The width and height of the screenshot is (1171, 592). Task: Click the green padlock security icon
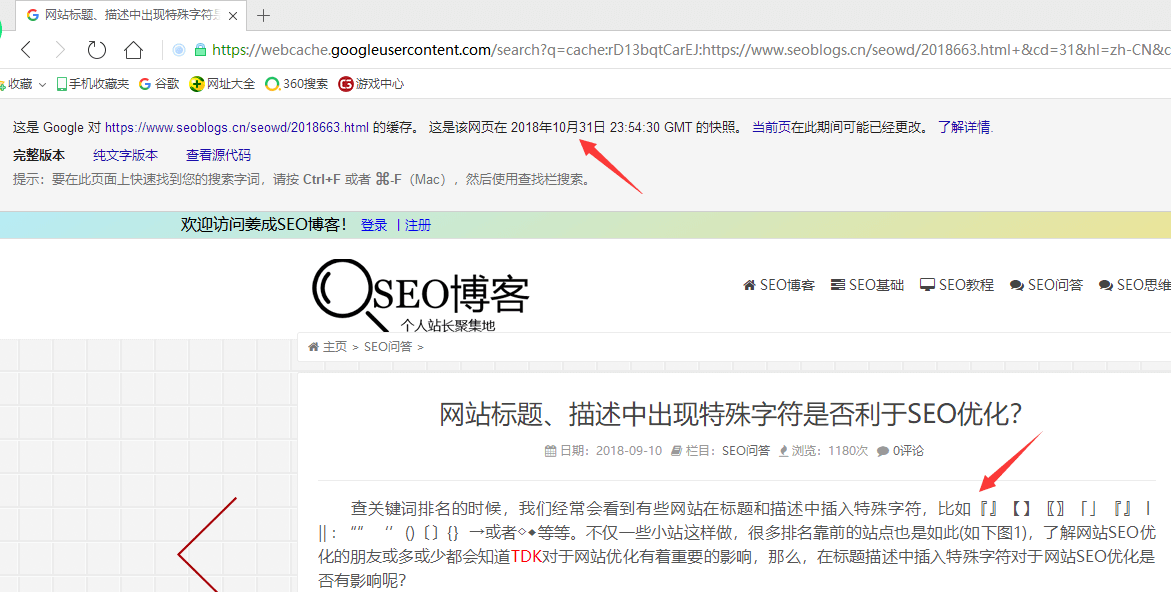199,50
